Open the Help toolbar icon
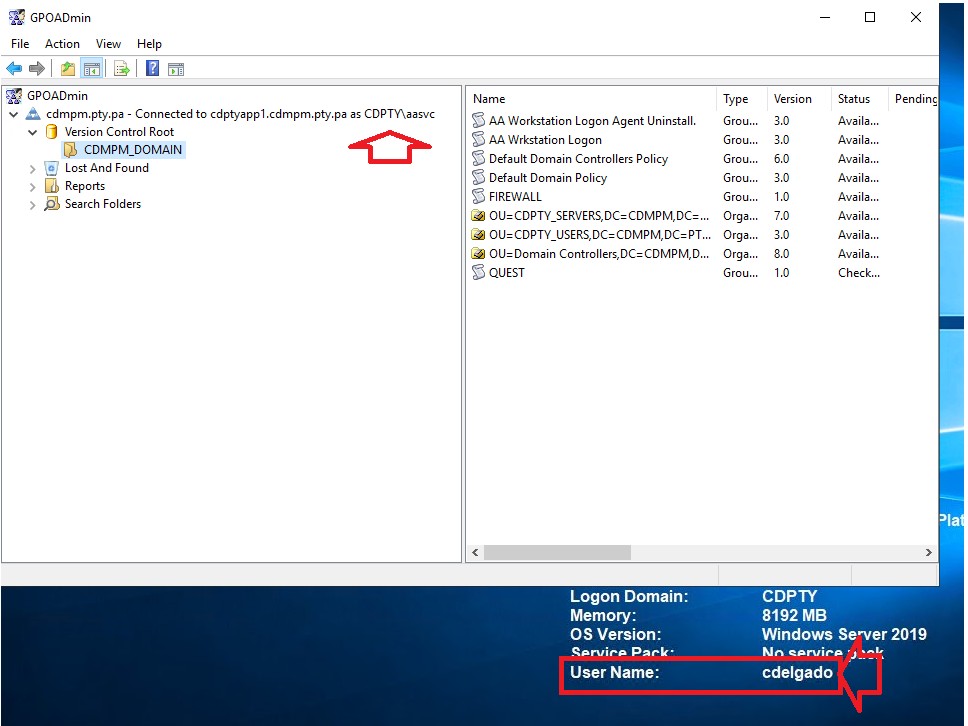 [152, 69]
